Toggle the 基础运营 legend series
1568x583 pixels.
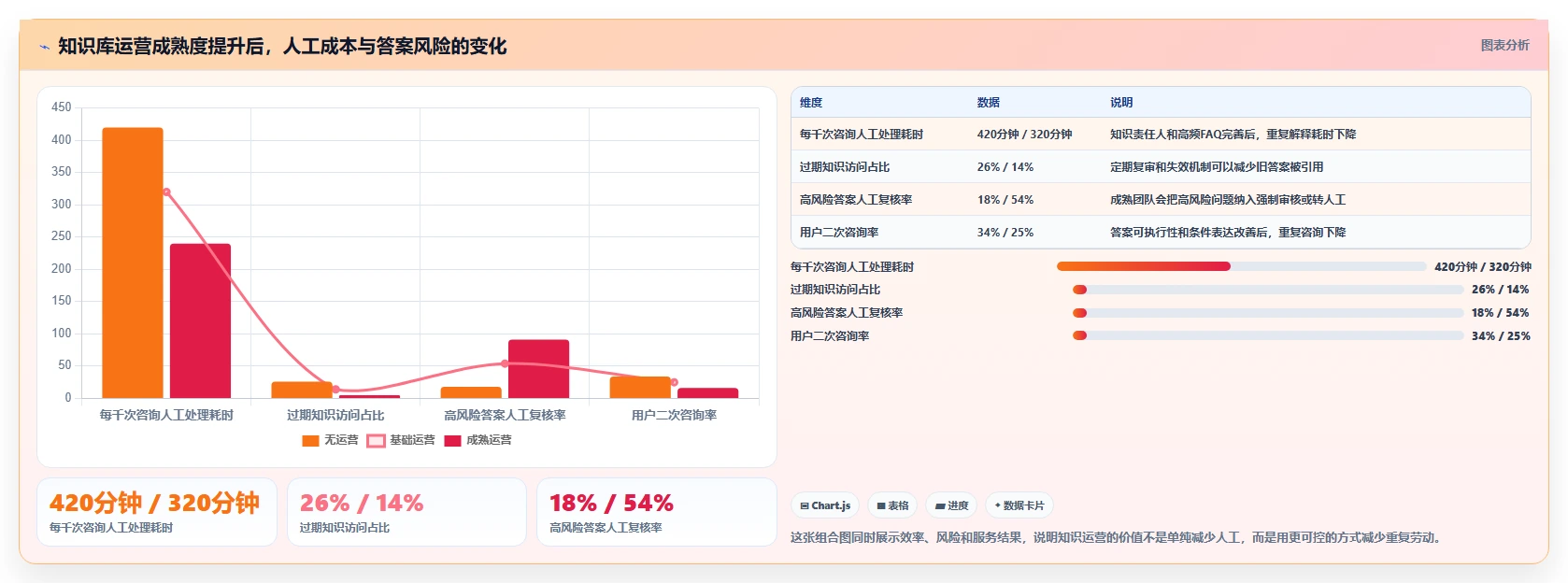click(x=401, y=440)
